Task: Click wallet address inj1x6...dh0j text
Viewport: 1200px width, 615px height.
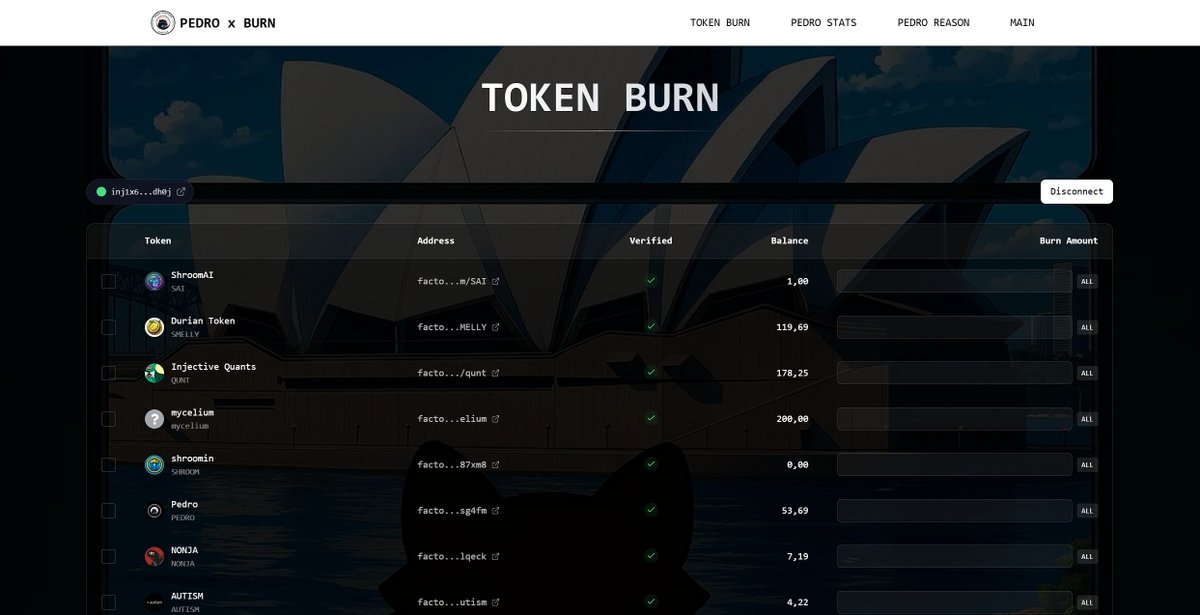Action: tap(141, 191)
